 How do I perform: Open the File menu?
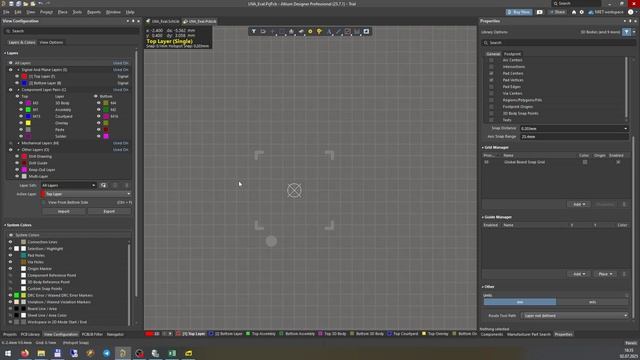6,12
